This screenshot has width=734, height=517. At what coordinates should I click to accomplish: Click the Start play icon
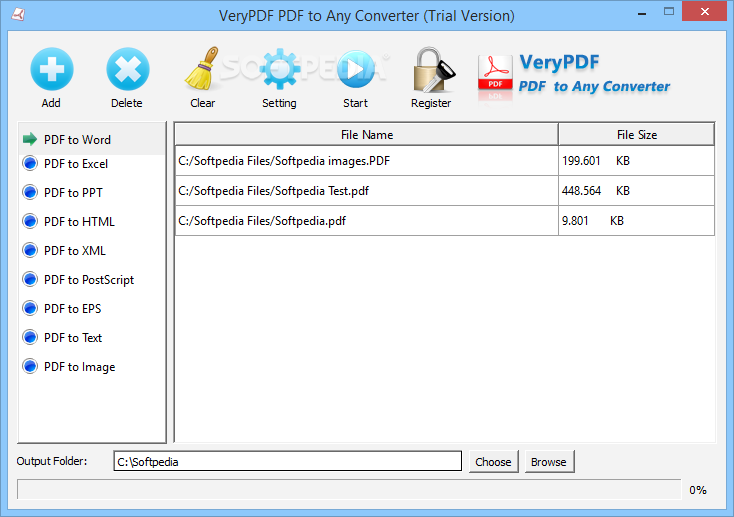click(355, 69)
